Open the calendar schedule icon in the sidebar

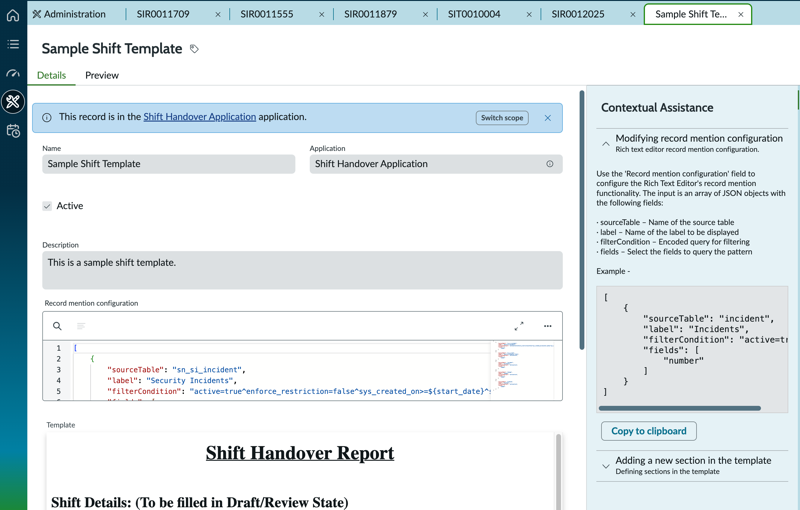[13, 131]
